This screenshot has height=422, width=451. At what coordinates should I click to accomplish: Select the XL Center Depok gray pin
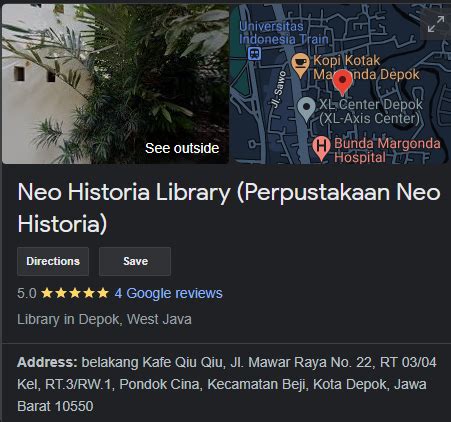pos(306,109)
